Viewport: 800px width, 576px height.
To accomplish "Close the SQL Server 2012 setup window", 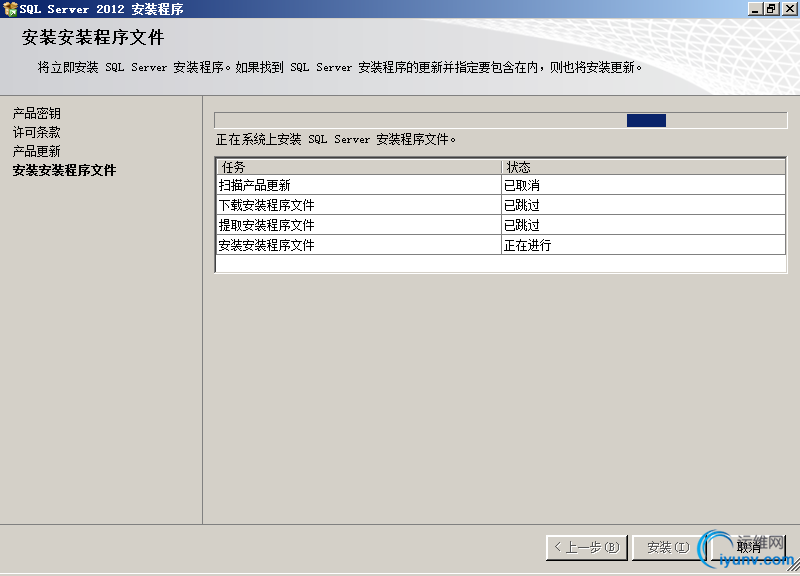I will point(789,9).
